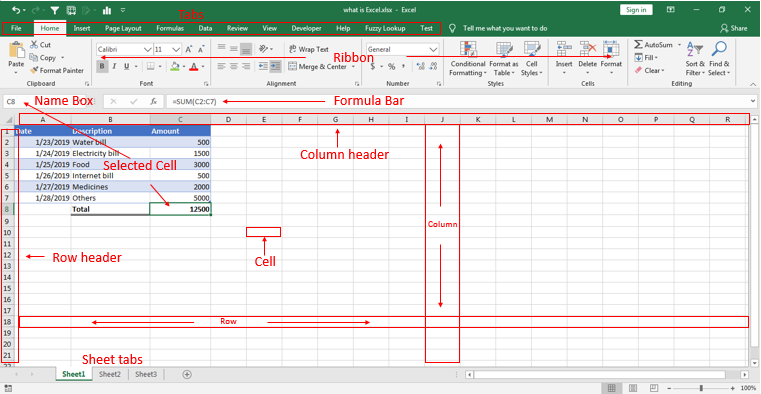Image resolution: width=761 pixels, height=394 pixels.
Task: Open Conditional Formatting menu
Action: click(x=467, y=59)
